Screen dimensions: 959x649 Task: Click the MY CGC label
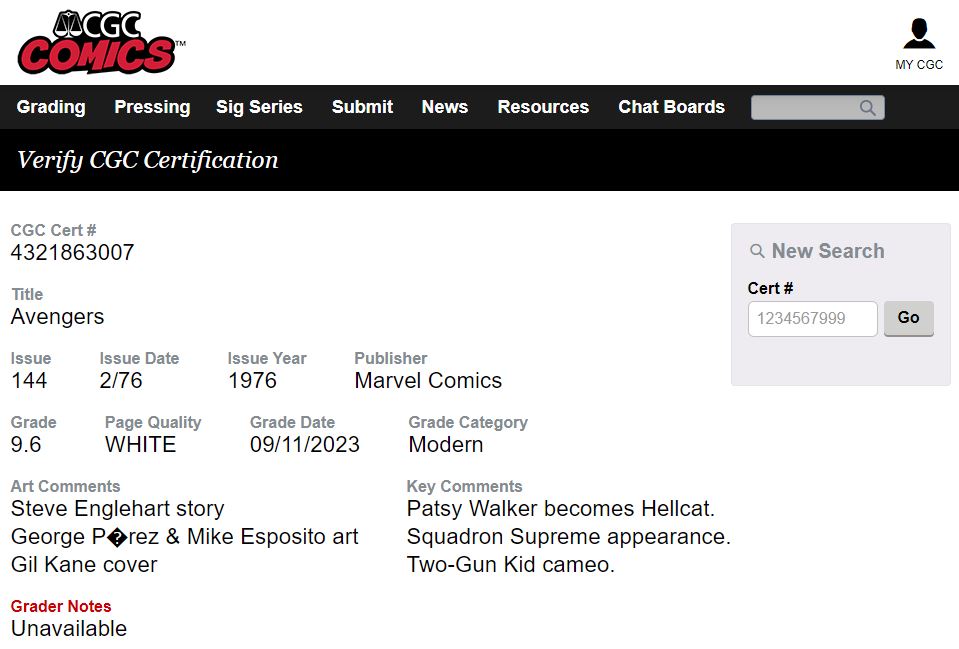tap(919, 65)
